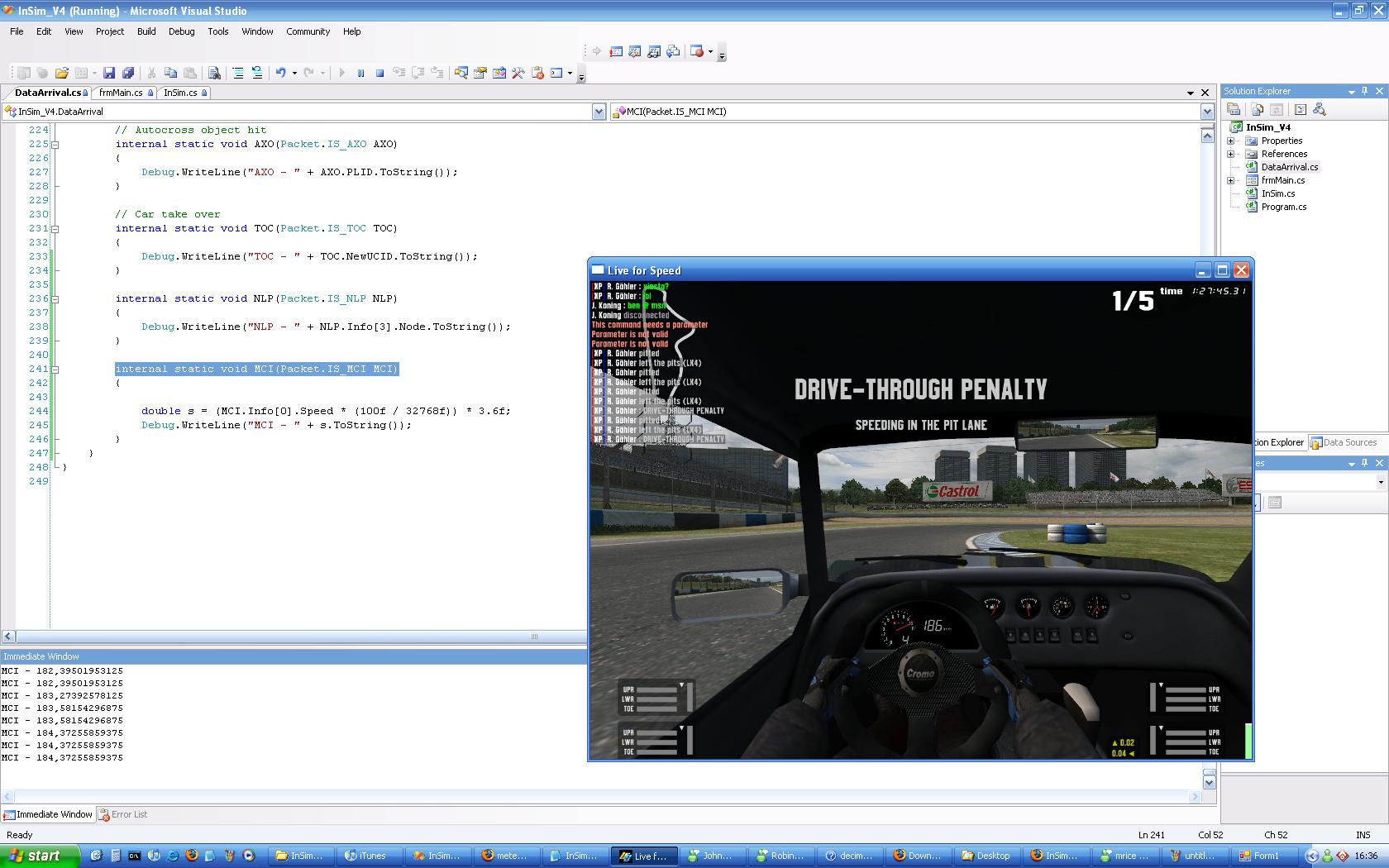Collapse the MCI method outline at line 241
Screen dimensions: 1389x868
pyautogui.click(x=55, y=369)
